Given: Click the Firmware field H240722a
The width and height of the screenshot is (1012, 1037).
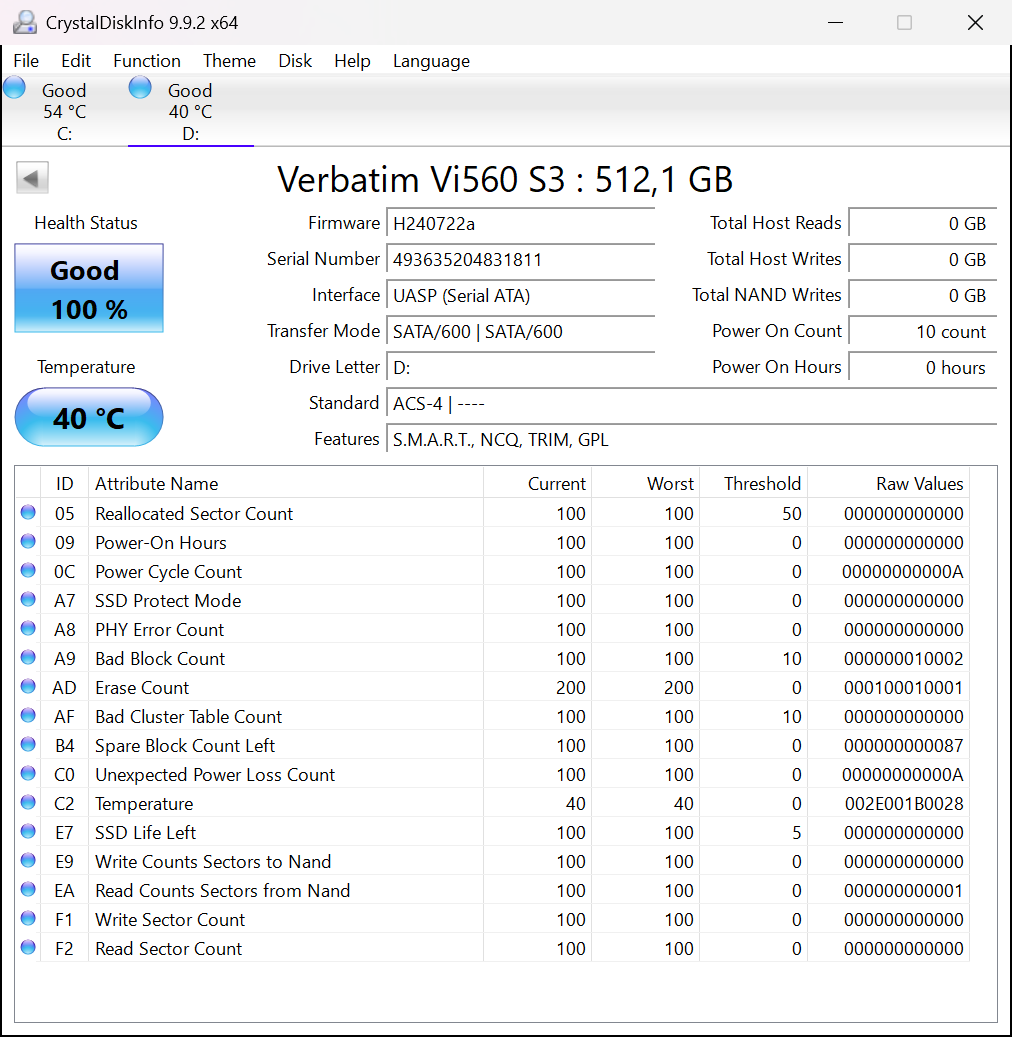Looking at the screenshot, I should (521, 224).
